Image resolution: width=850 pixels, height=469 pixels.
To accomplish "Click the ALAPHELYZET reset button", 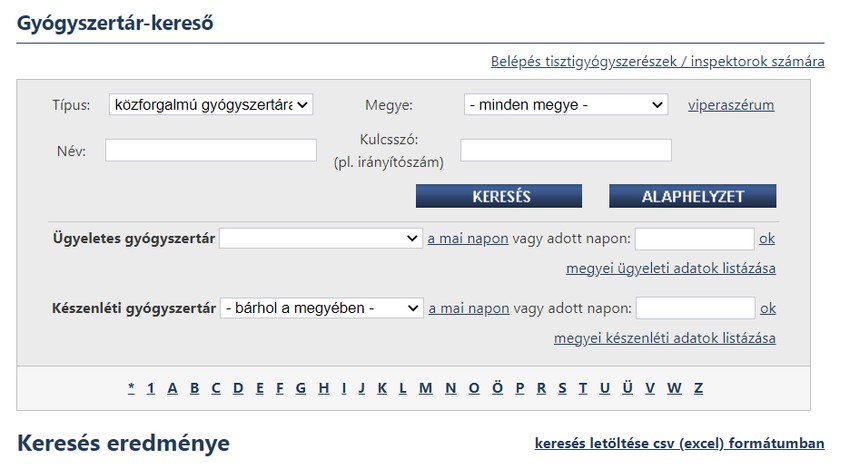I will click(692, 196).
